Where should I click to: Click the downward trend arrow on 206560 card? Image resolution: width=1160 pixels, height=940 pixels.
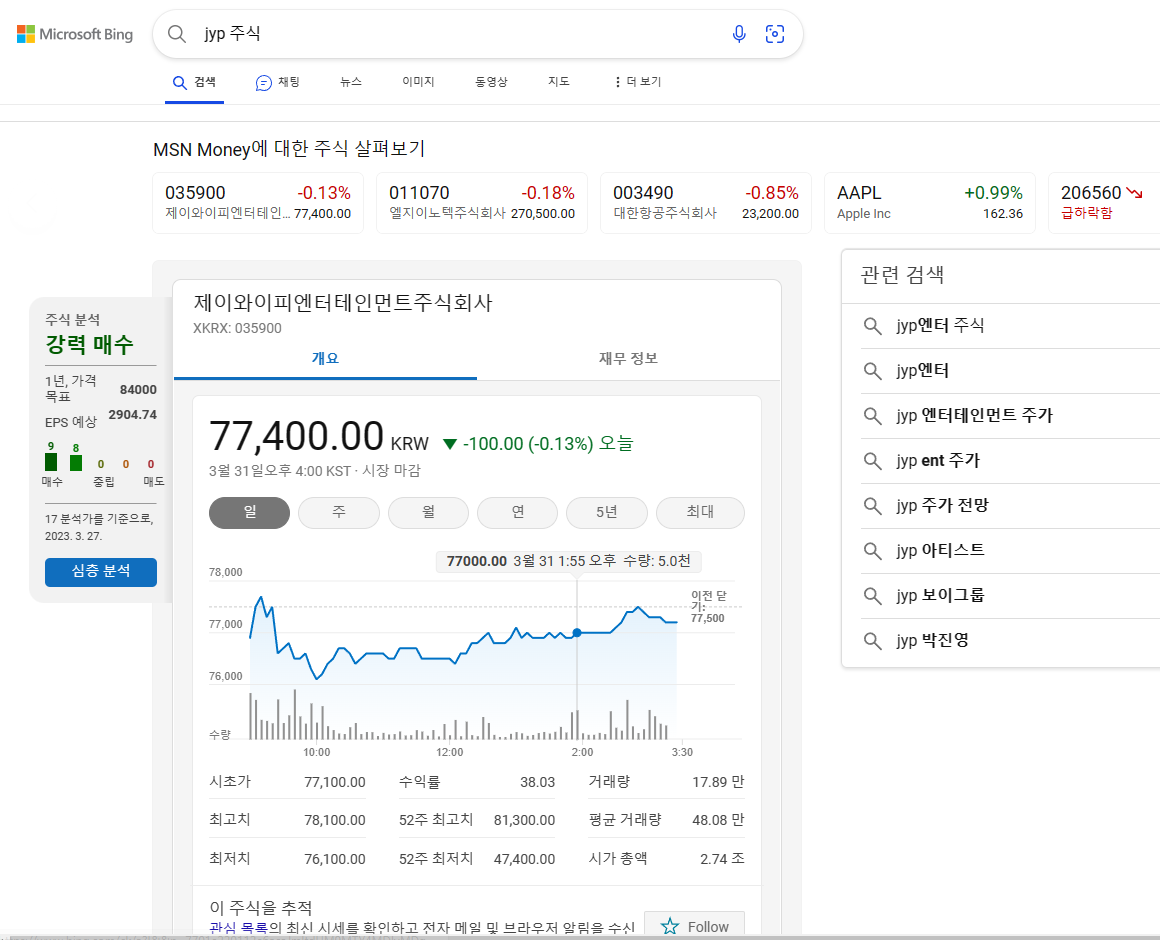pyautogui.click(x=1134, y=193)
